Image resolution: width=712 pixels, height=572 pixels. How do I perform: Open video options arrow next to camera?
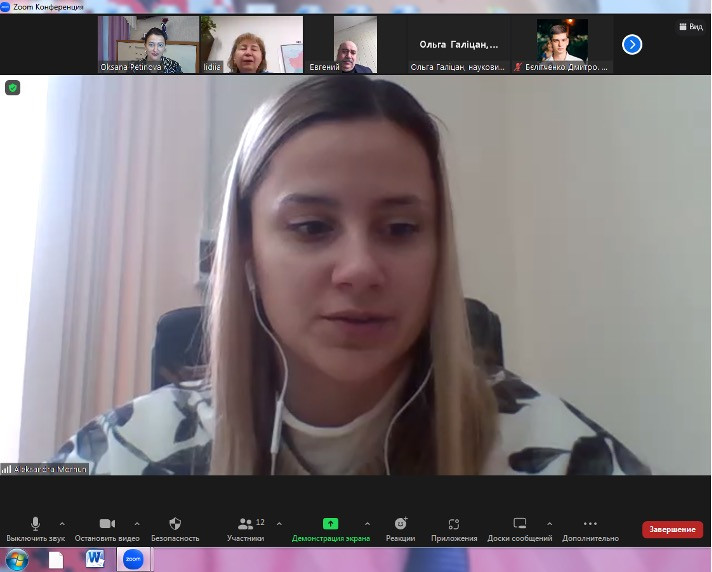137,524
